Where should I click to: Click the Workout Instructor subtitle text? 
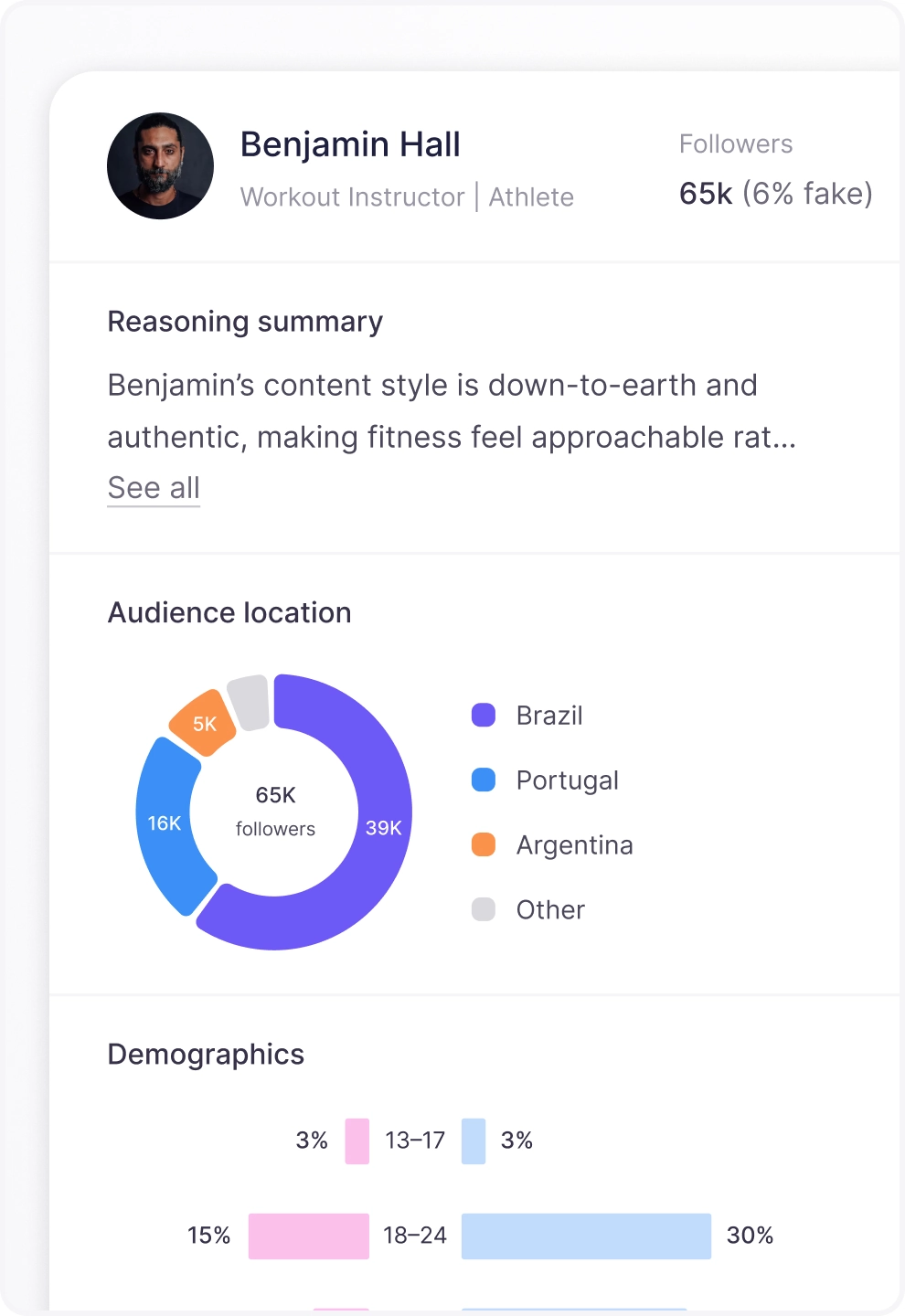point(353,197)
